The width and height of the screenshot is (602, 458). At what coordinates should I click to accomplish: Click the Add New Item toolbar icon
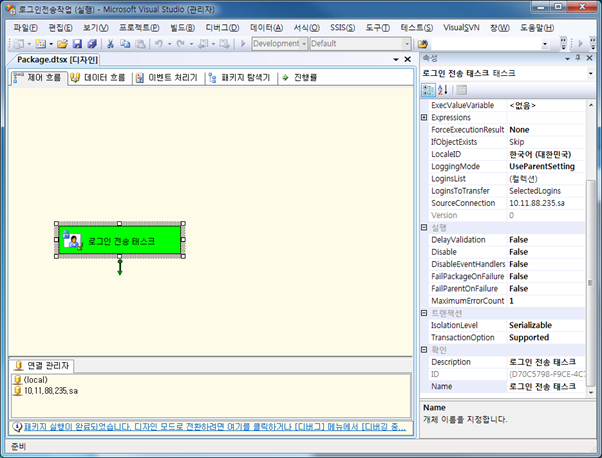pos(40,44)
